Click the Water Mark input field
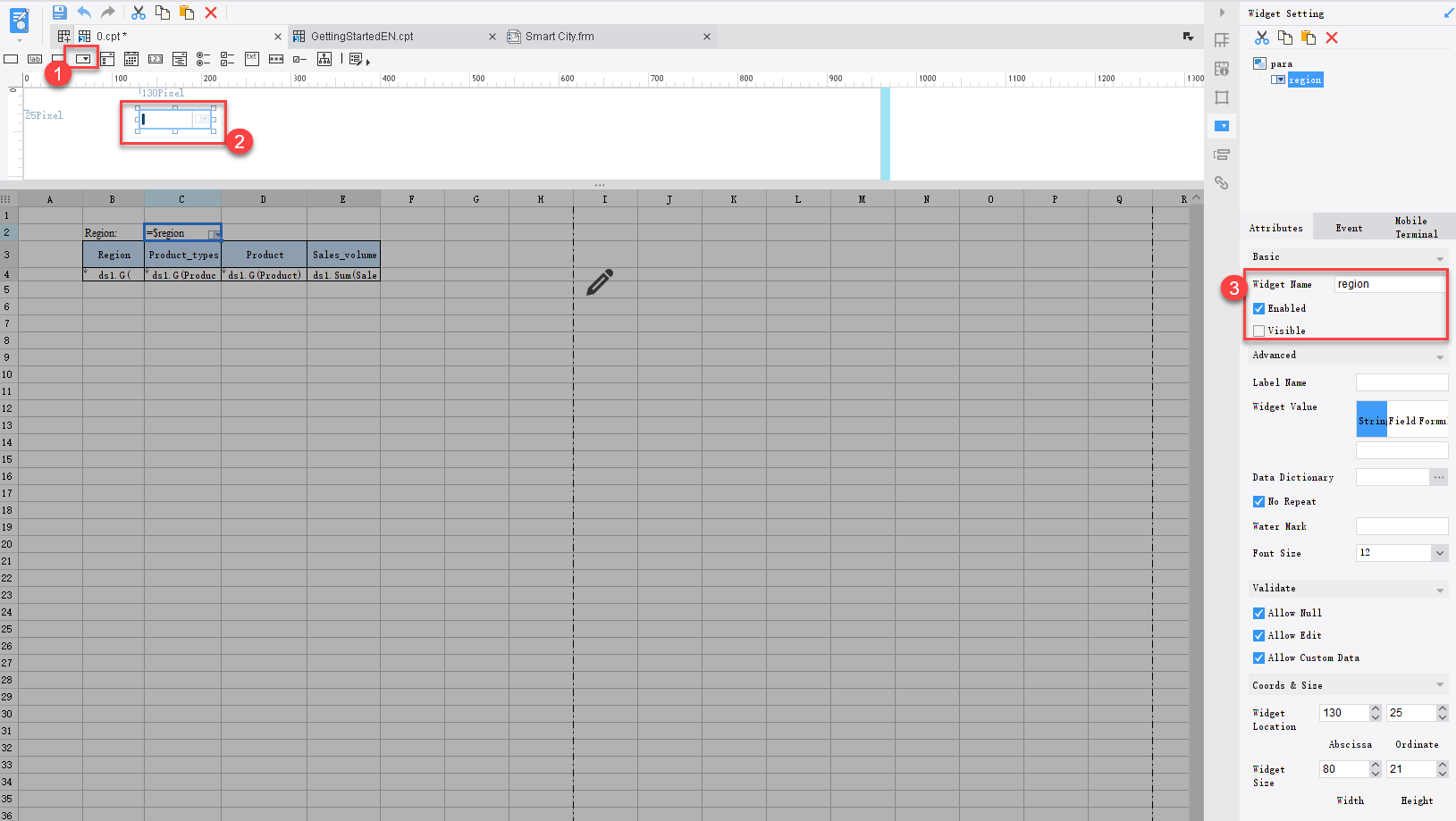 coord(1401,526)
